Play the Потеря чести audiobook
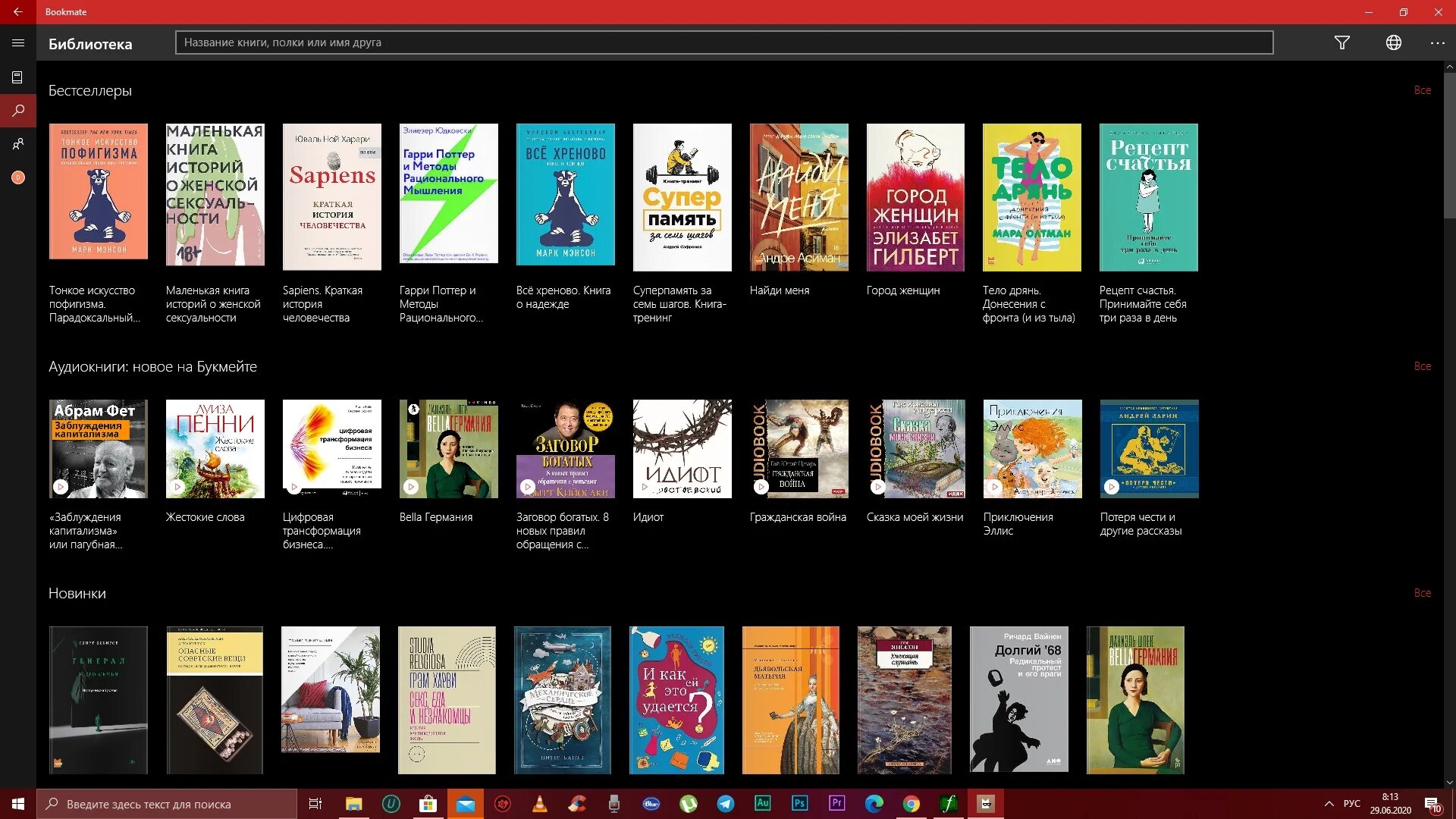The width and height of the screenshot is (1456, 819). point(1112,487)
